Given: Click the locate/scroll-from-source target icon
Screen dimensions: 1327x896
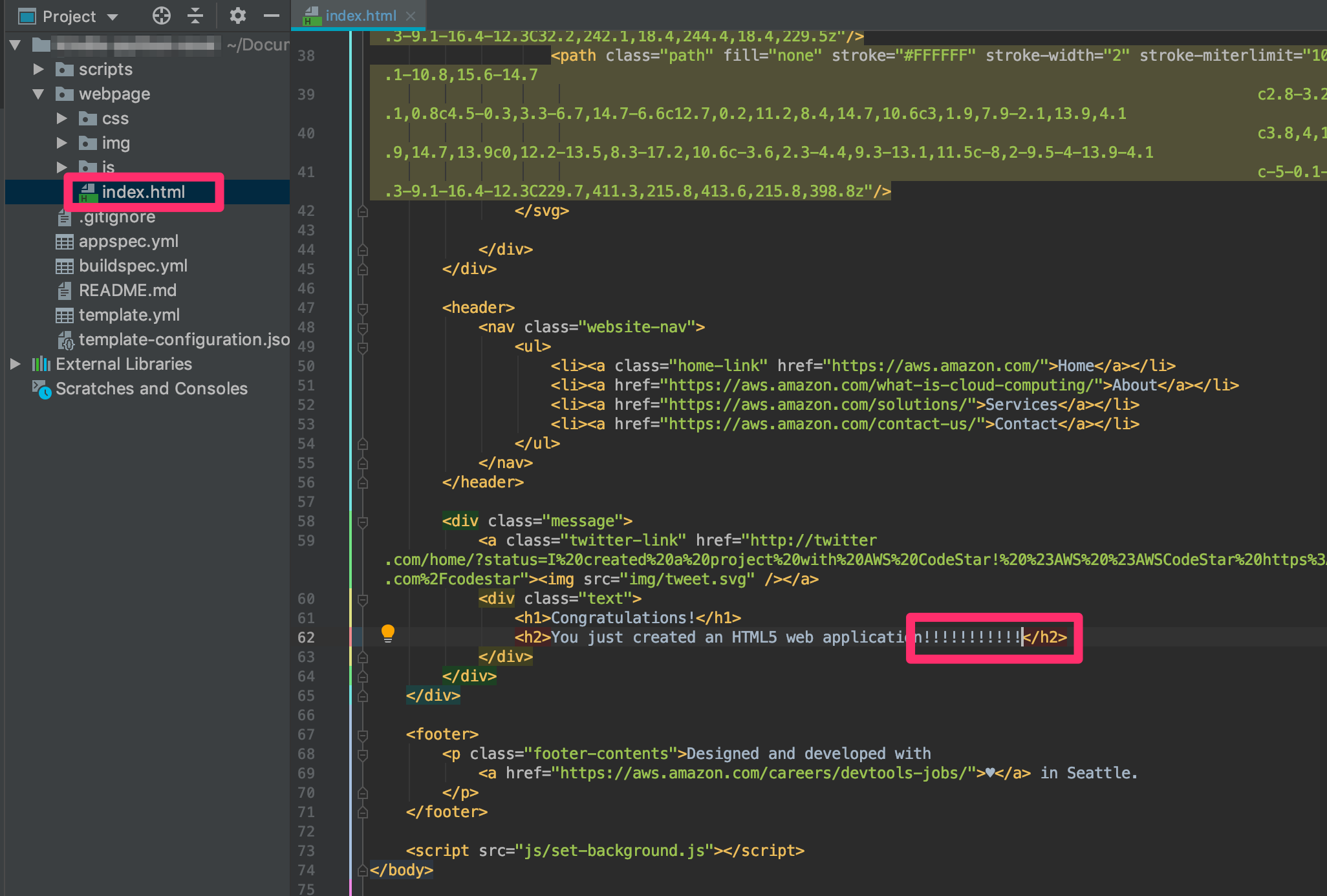Looking at the screenshot, I should 162,16.
